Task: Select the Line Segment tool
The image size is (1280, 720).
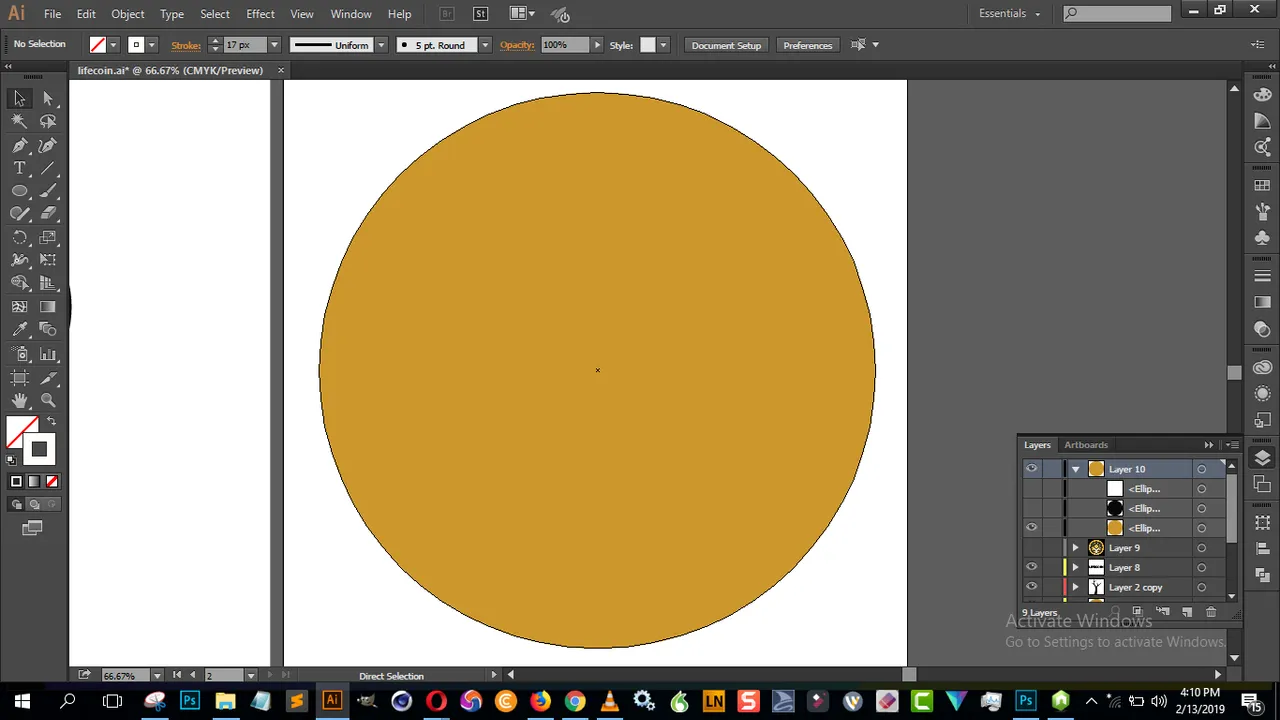Action: pos(48,168)
